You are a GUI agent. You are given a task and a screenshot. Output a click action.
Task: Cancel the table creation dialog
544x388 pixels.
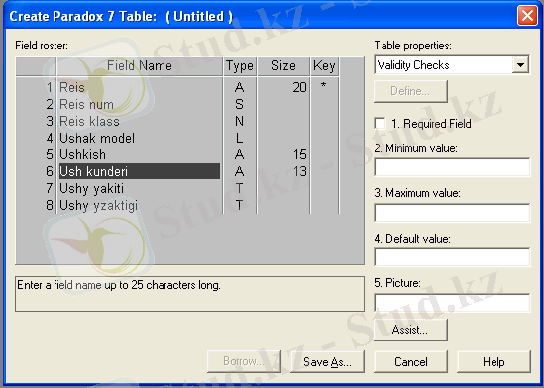click(x=410, y=362)
